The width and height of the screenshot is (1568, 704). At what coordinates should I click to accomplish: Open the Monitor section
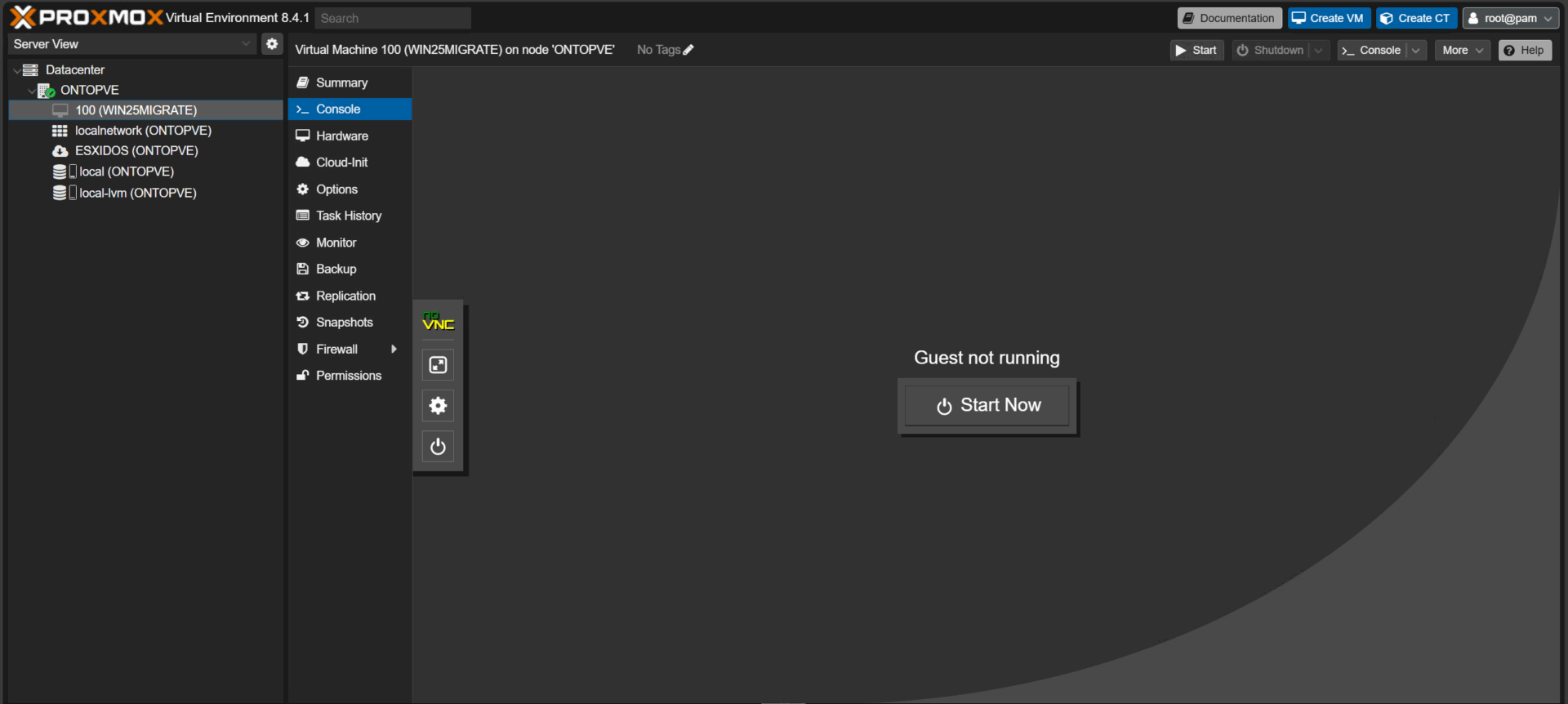tap(350, 243)
